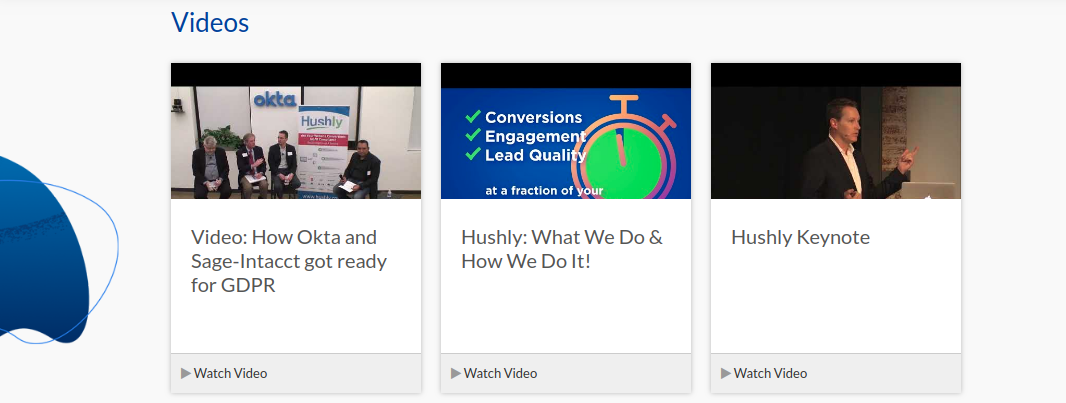Screen dimensions: 1066x403
Task: Click play triangle icon on Hushly Keynote card
Action: coord(725,373)
